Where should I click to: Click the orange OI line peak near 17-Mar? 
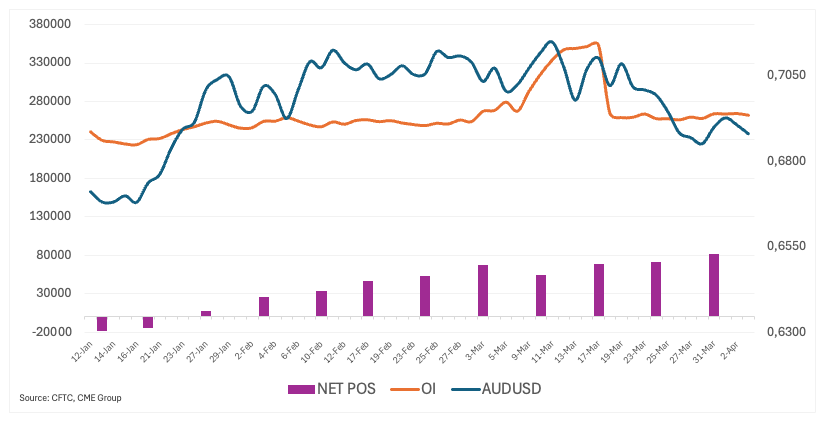click(596, 43)
